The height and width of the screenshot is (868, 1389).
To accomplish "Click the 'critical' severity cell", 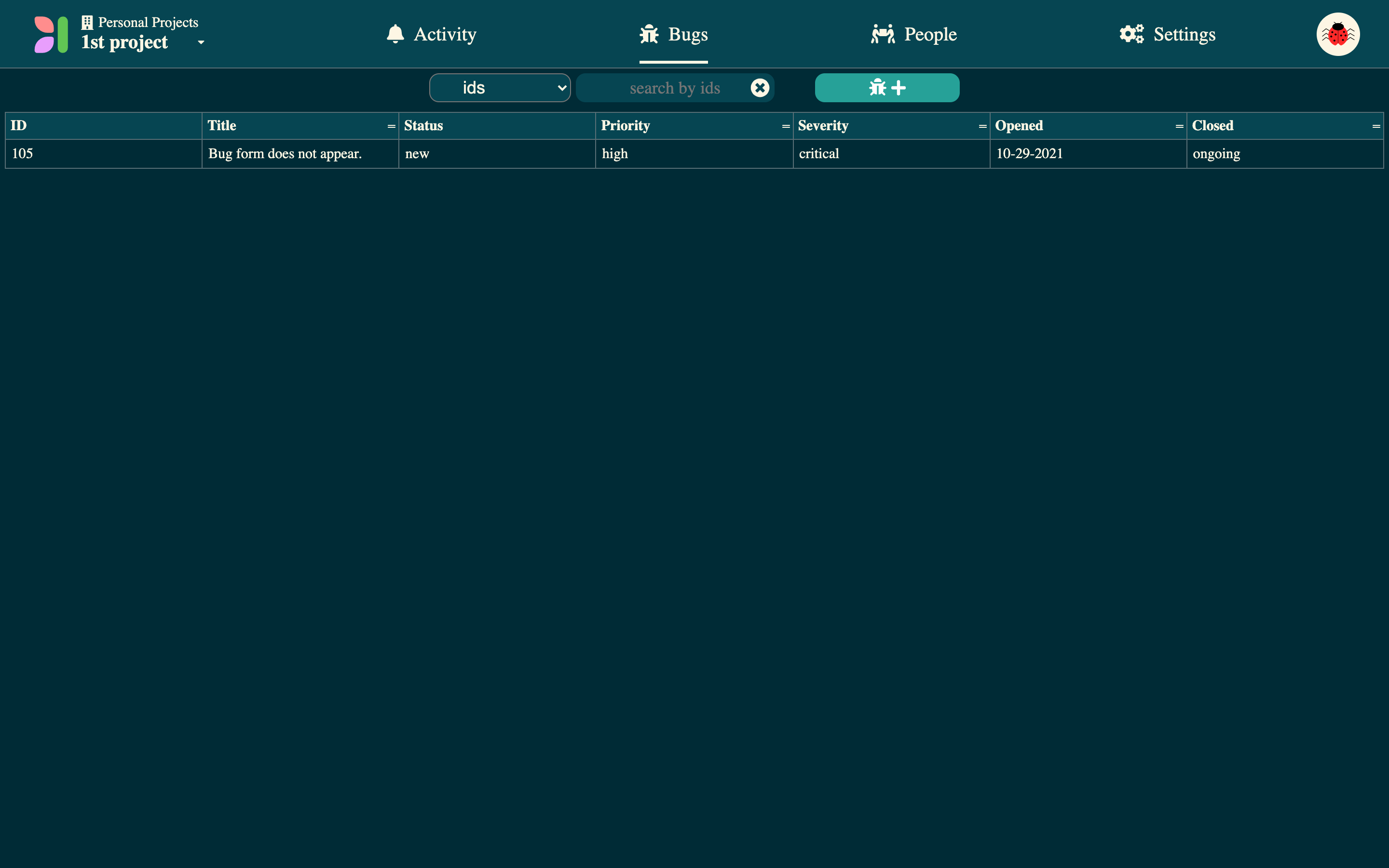I will pos(891,154).
